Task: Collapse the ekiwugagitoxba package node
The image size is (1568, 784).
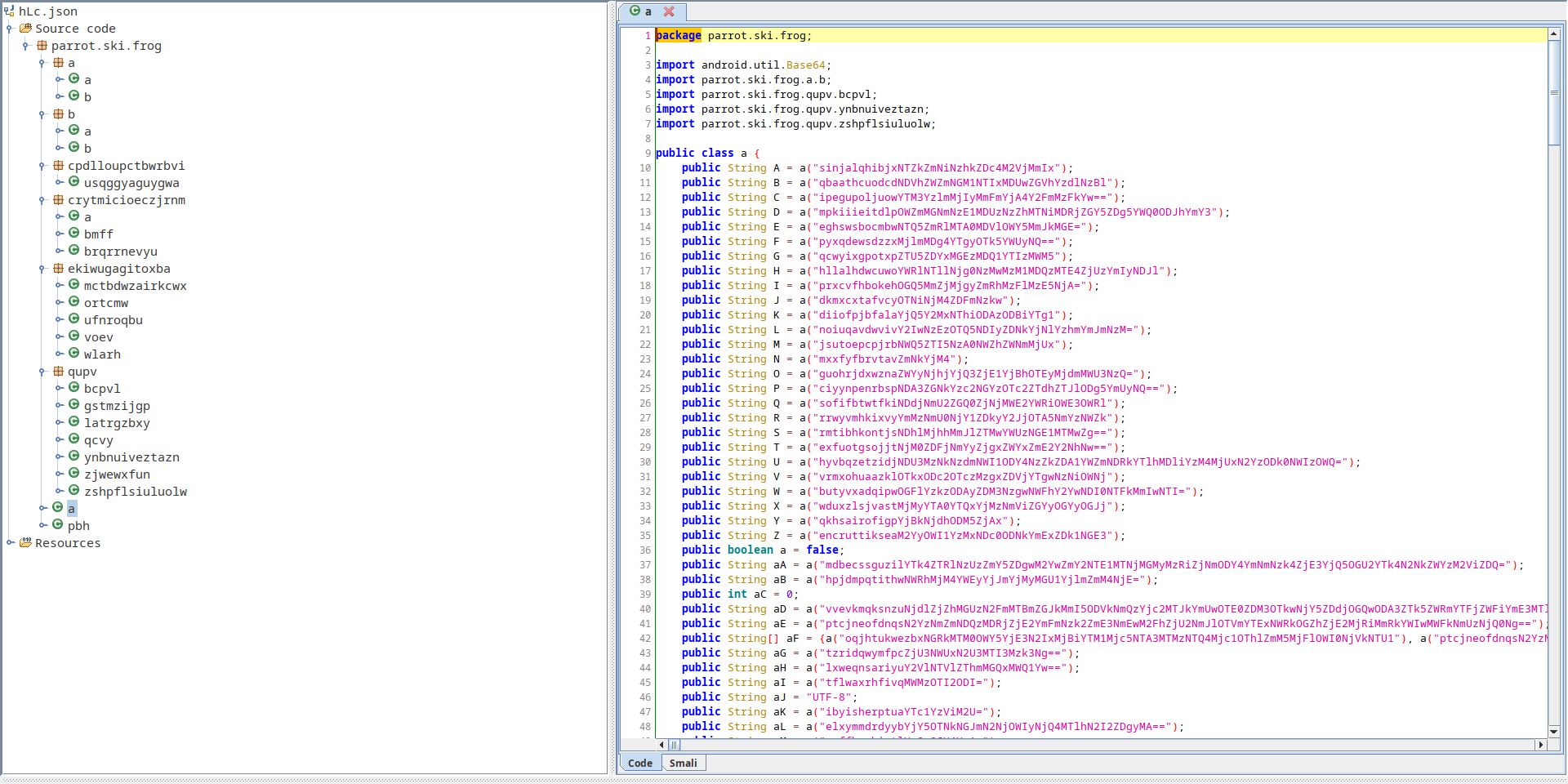Action: click(x=42, y=269)
